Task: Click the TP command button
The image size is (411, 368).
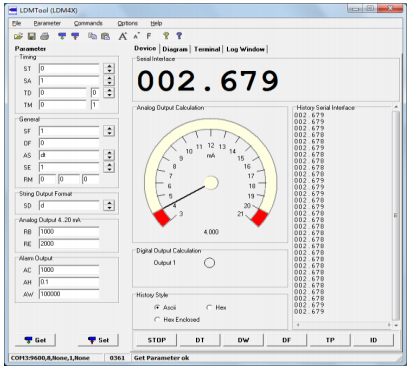Action: [x=330, y=340]
